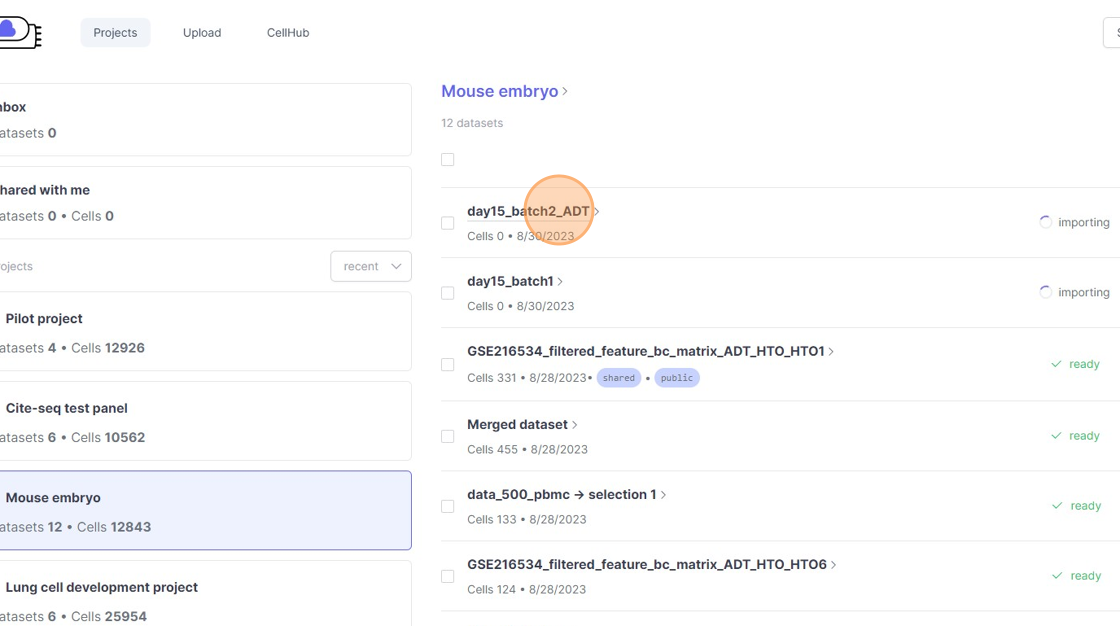
Task: Toggle the select-all datasets checkbox
Action: [x=447, y=160]
